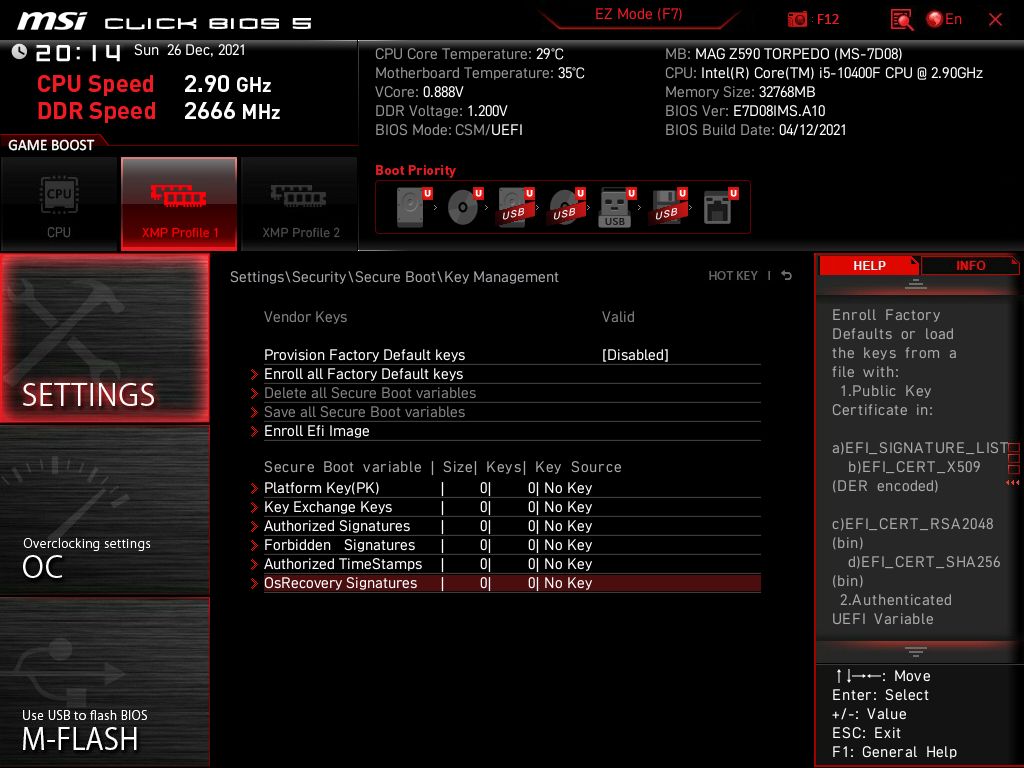Screen dimensions: 1024x768
Task: Open the SETTINGS section
Action: [104, 338]
